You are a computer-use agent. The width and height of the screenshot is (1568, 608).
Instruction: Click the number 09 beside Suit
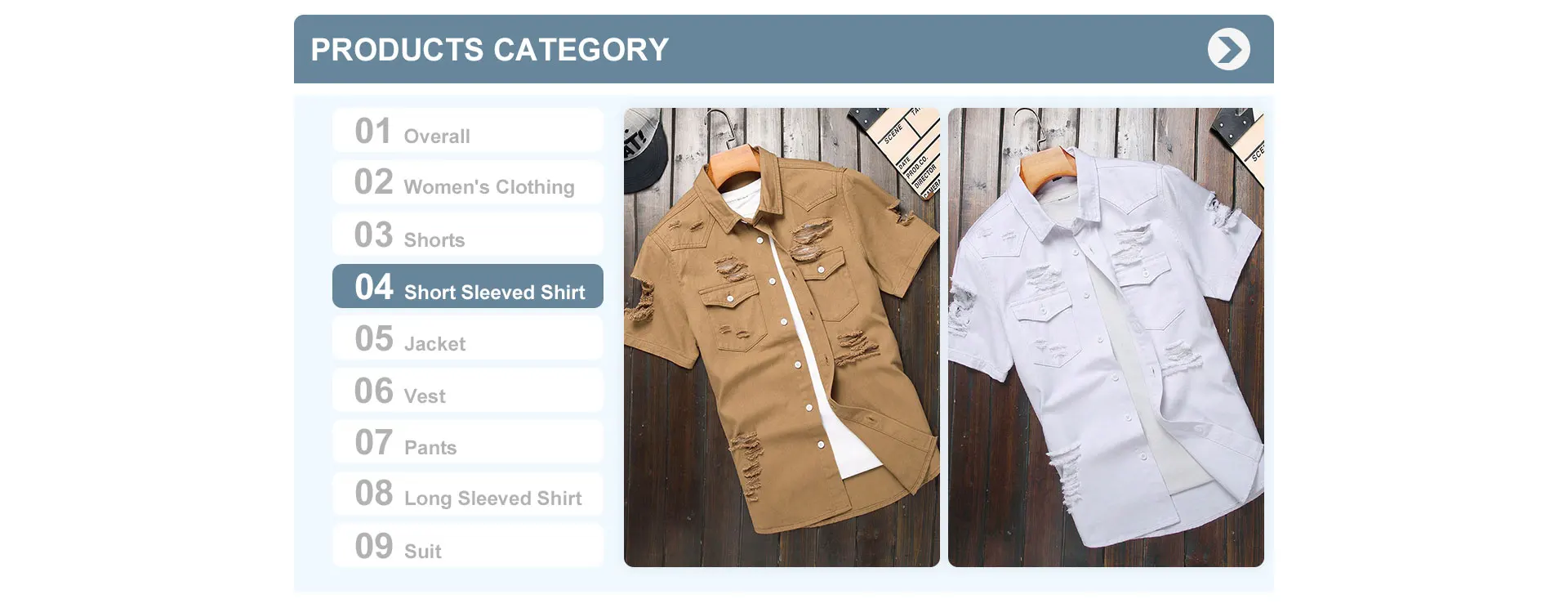pyautogui.click(x=374, y=546)
